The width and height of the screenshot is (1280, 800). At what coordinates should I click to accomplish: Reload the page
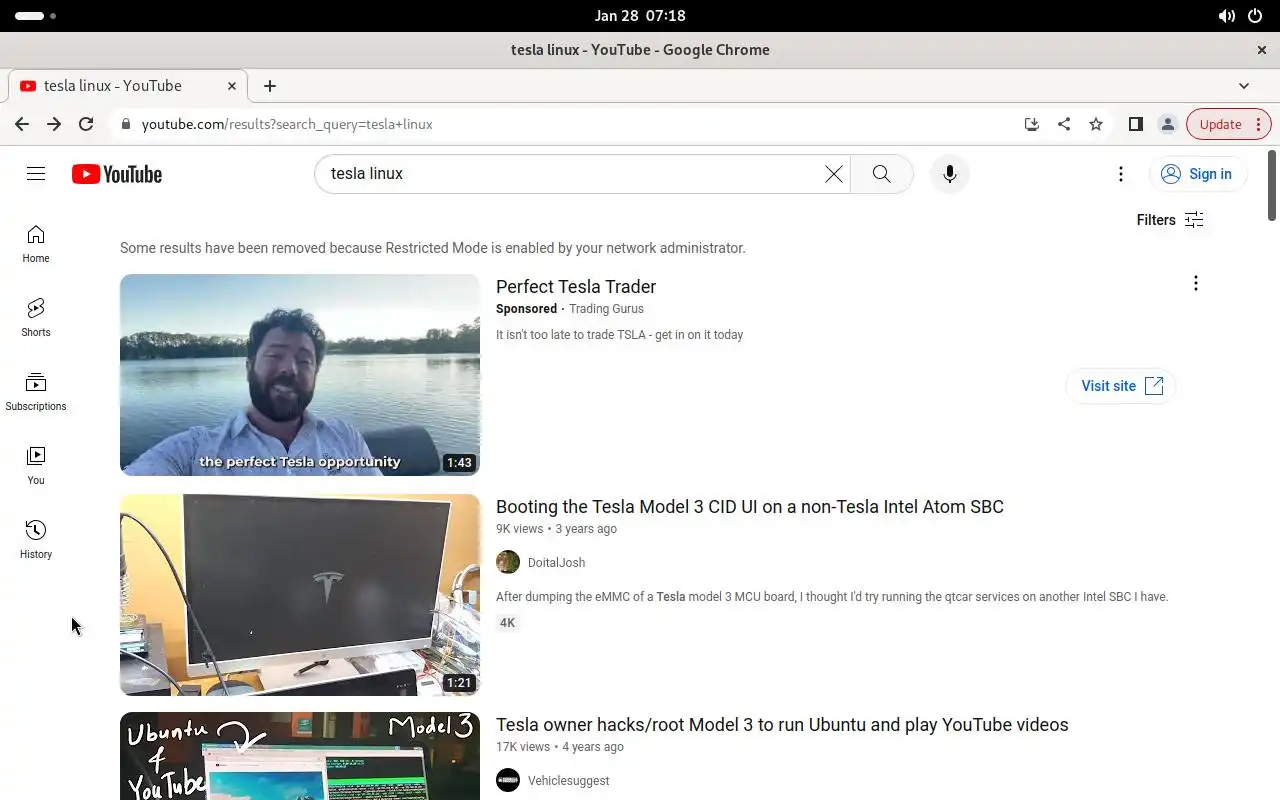click(x=86, y=124)
